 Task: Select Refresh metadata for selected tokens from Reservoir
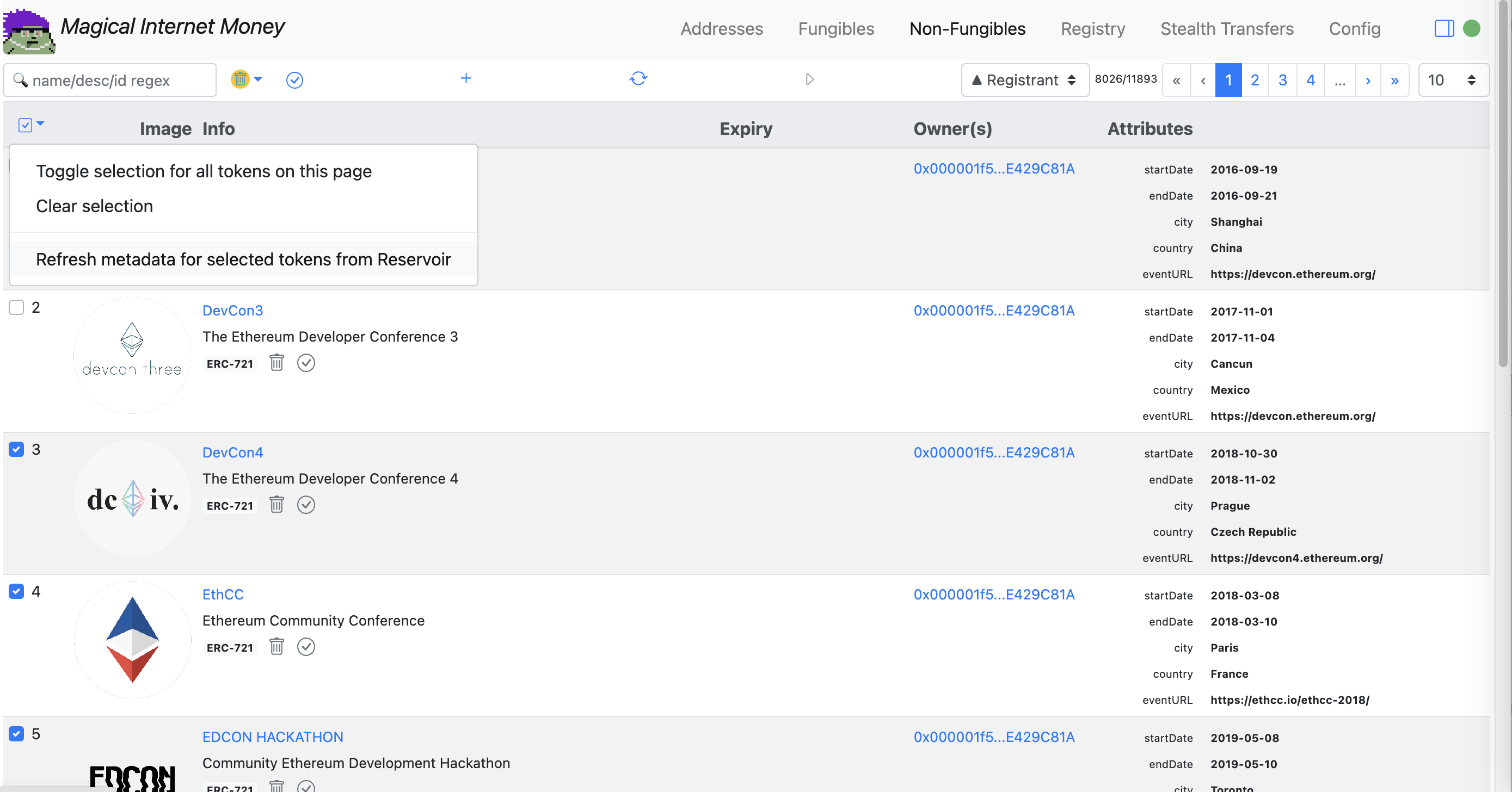(x=243, y=259)
